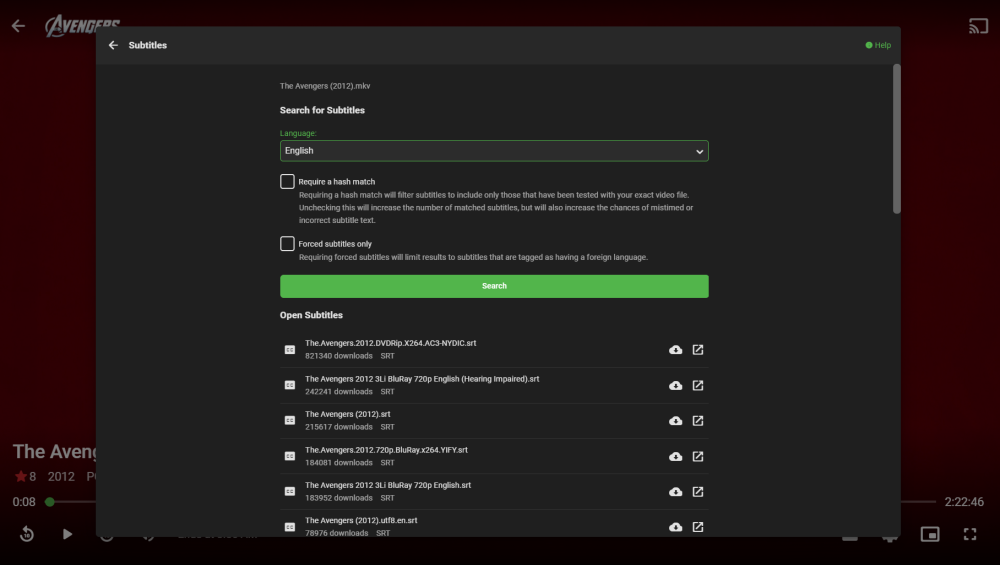Download The Avengers 2012 3Li BluRay 720p English.srt
Screen dimensions: 1000x565
pos(675,492)
